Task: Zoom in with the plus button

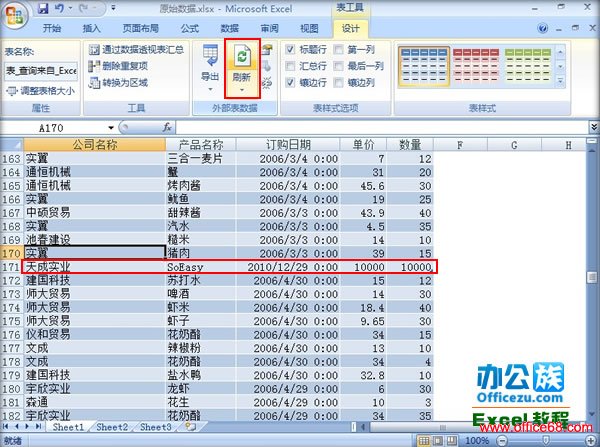Action: [590, 441]
